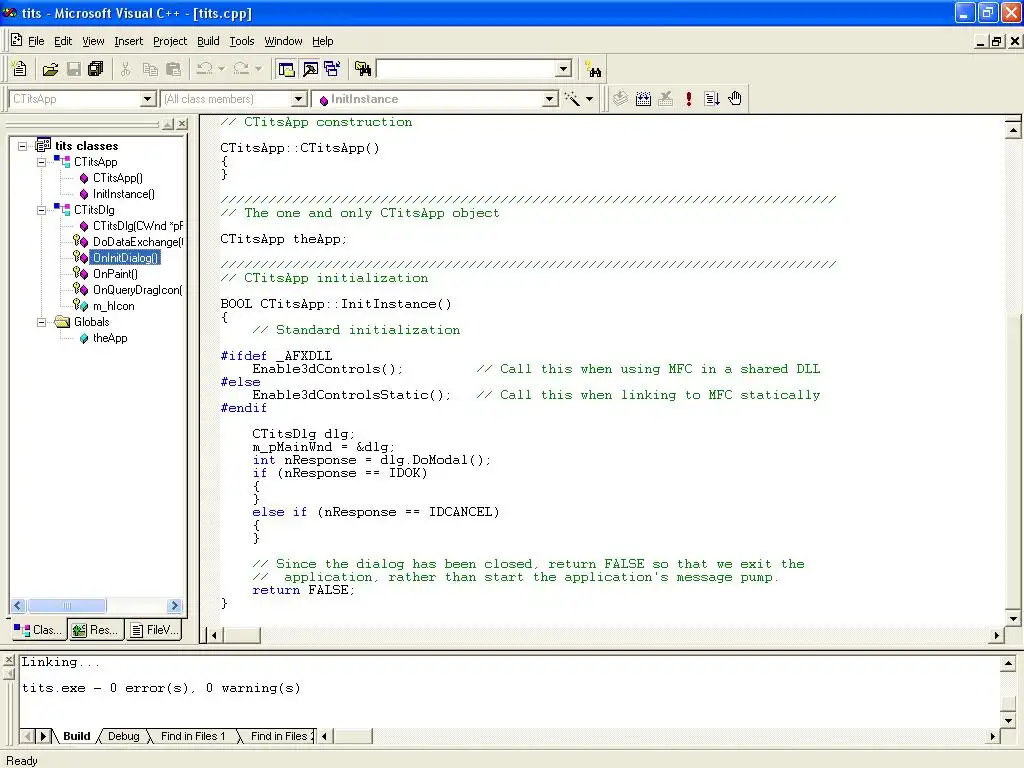Select the Build output tab
The image size is (1024, 768).
click(76, 736)
